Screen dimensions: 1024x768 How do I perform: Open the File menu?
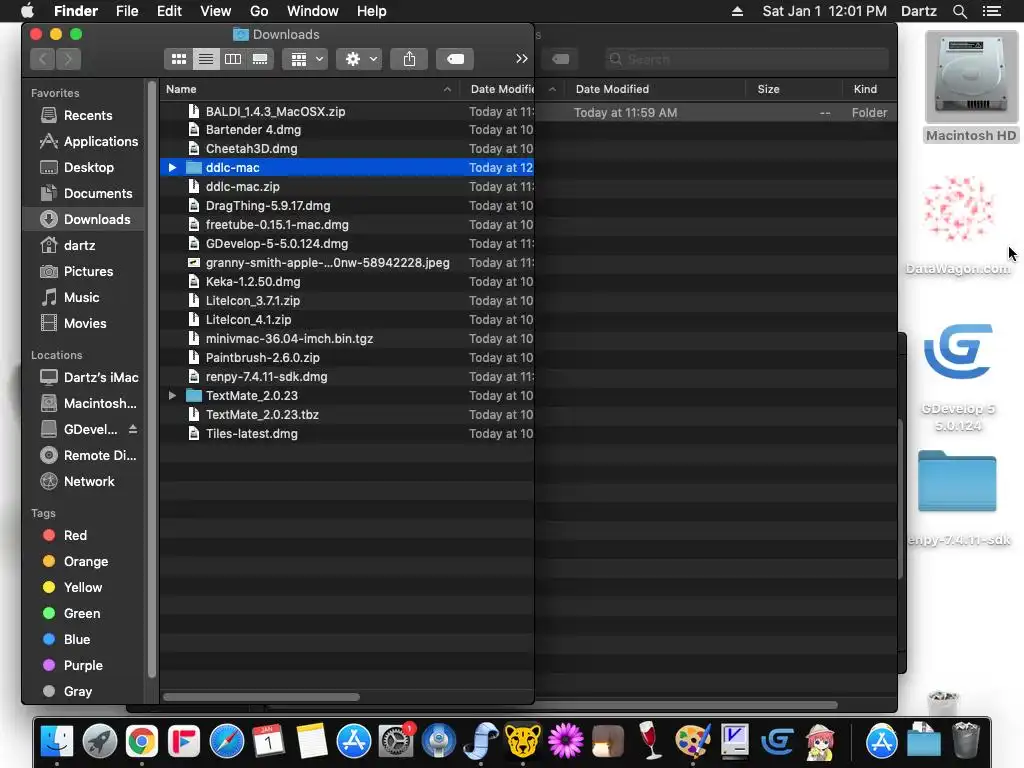(127, 11)
